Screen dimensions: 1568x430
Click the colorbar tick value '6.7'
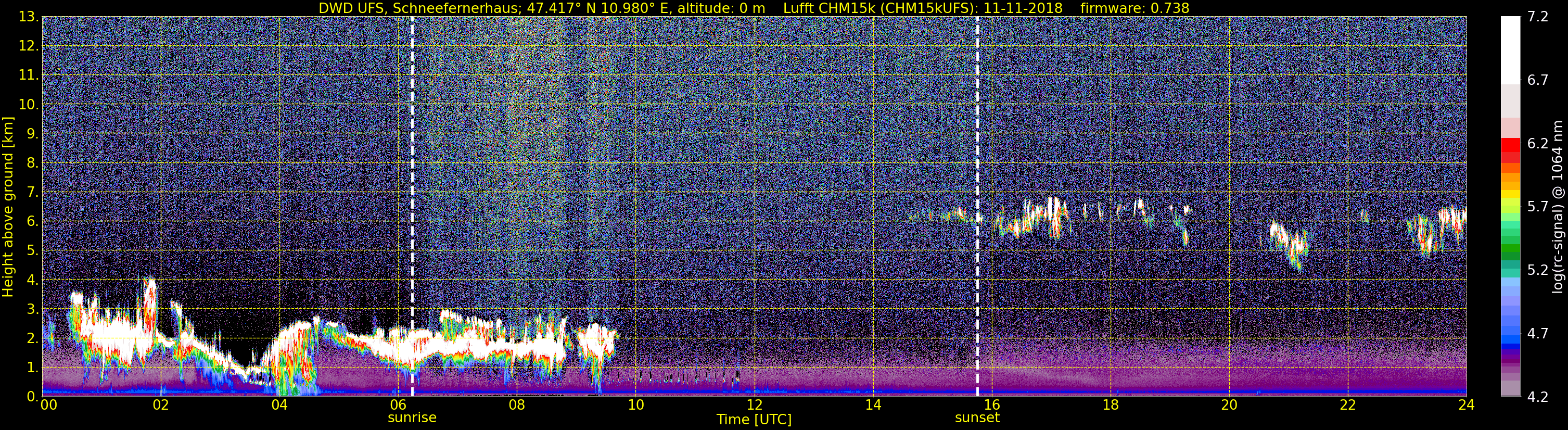[1537, 80]
